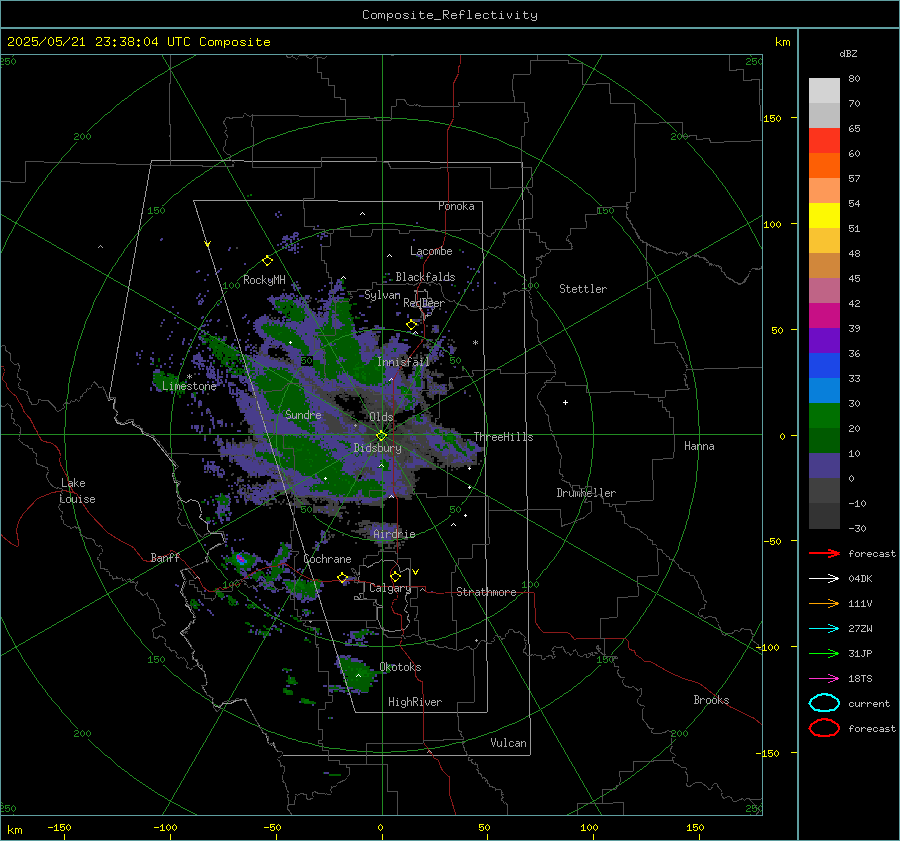The width and height of the screenshot is (900, 841).
Task: Click the Ponoka city label
Action: pyautogui.click(x=456, y=206)
